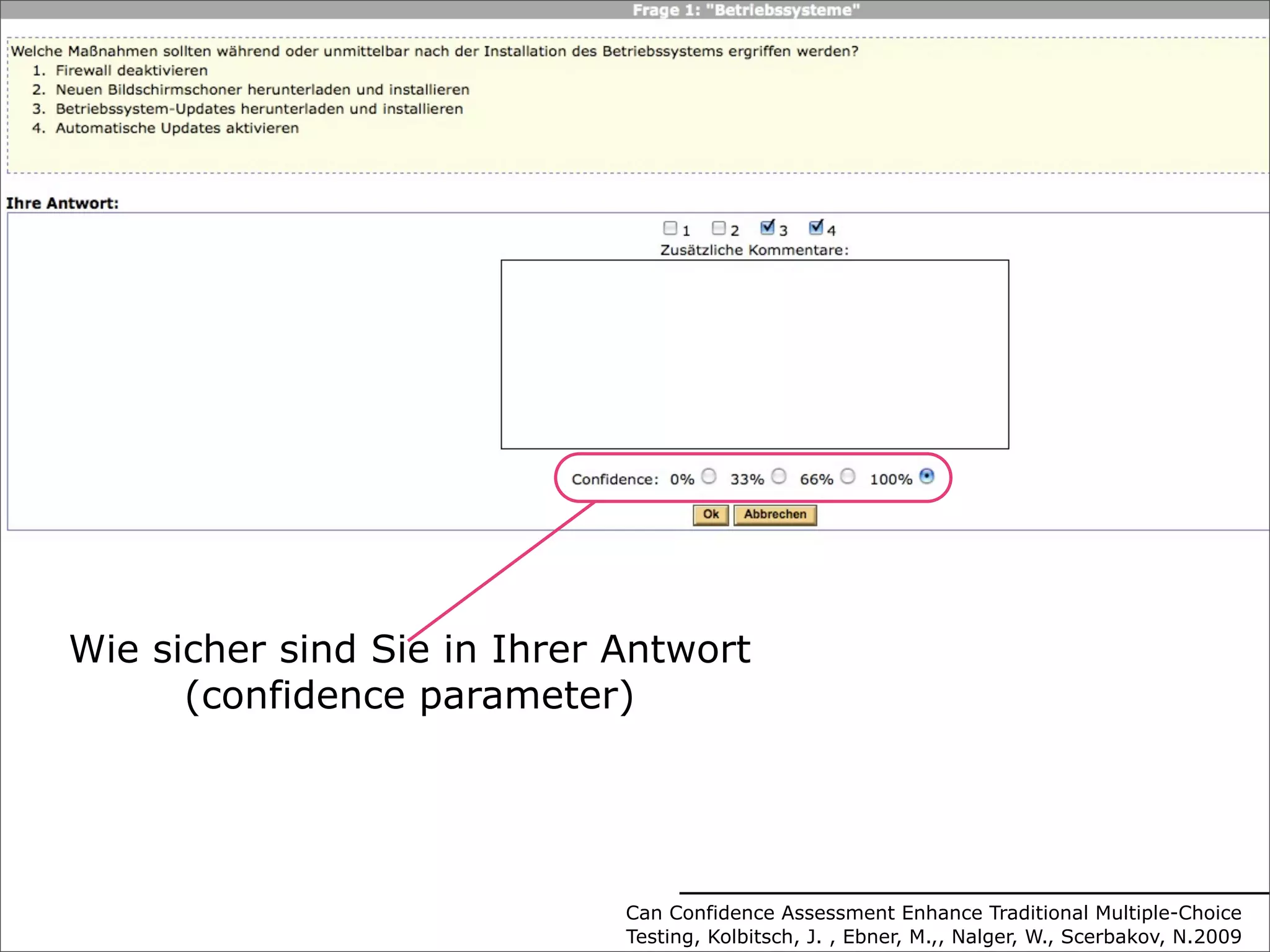Click the 'Zusätzliche Kommentare:' label
The height and width of the screenshot is (952, 1270).
coord(754,250)
